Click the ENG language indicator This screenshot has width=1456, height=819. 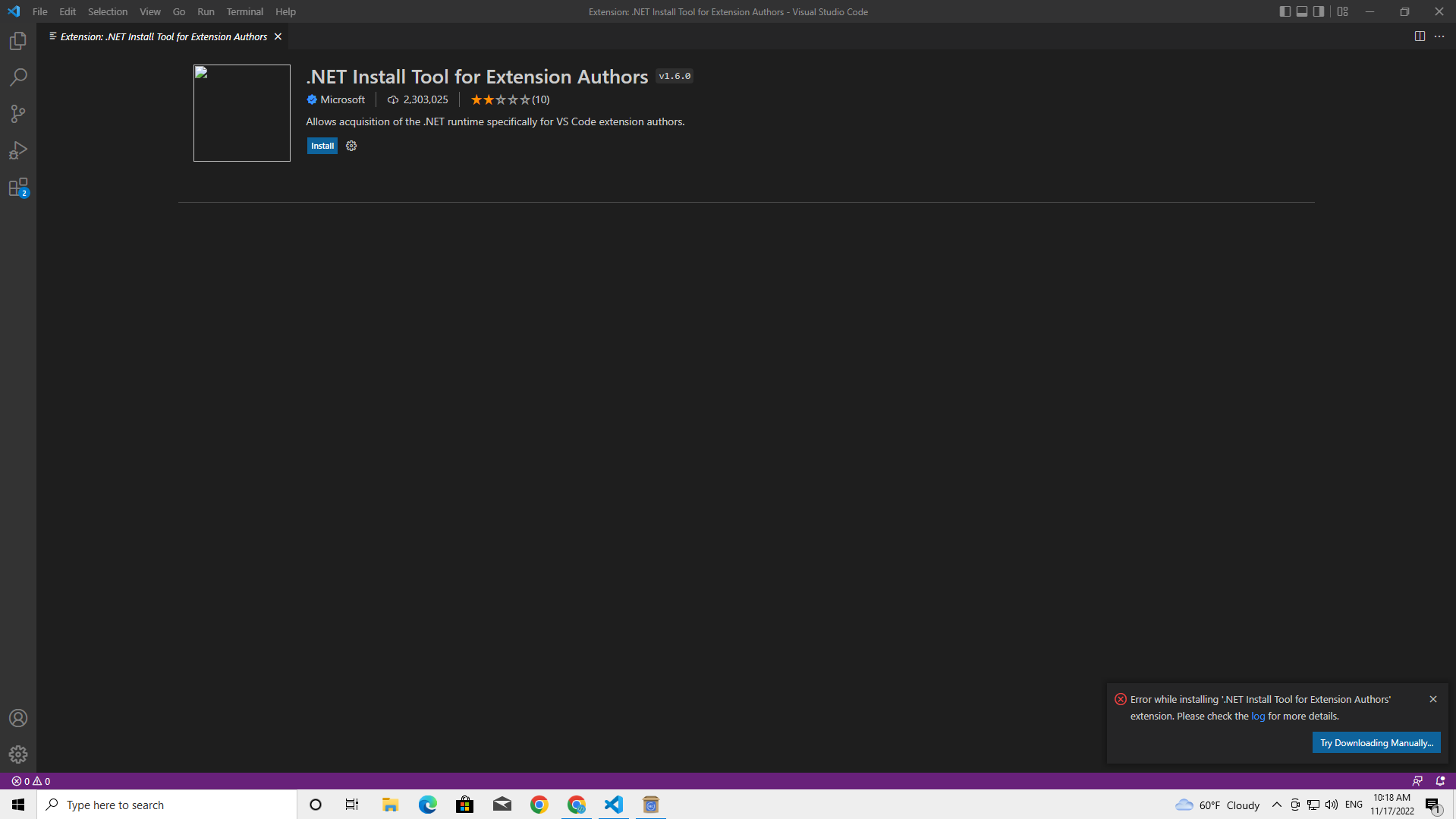(x=1354, y=805)
